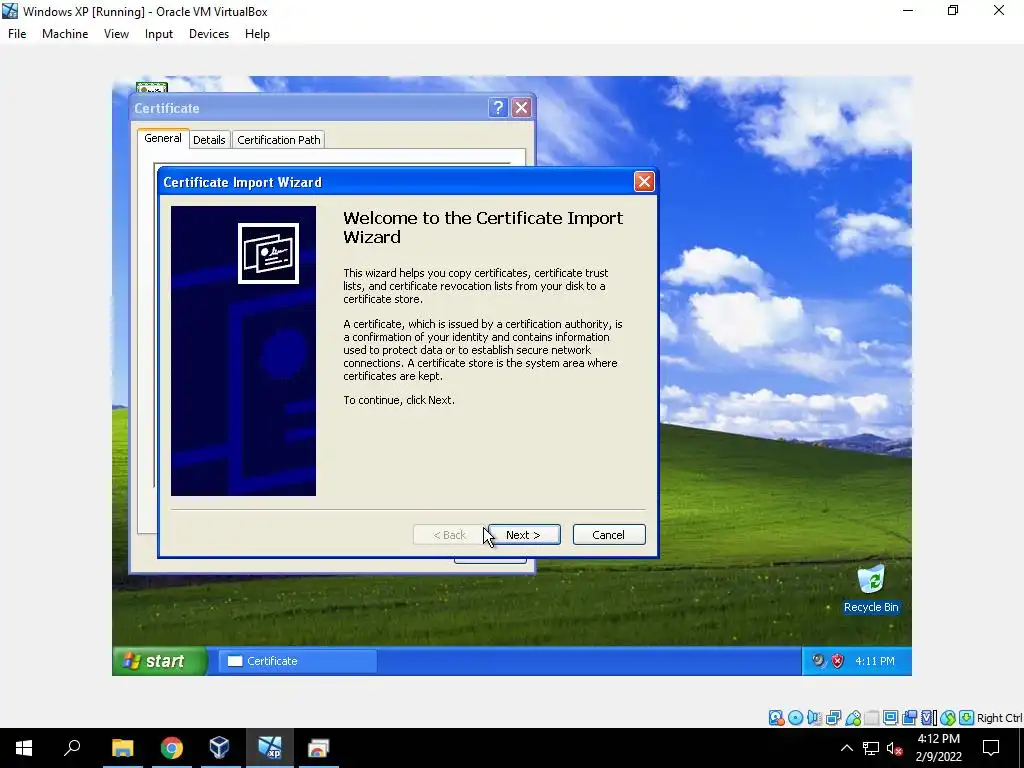Click the Right Ctrl host key label
This screenshot has width=1024, height=768.
[999, 718]
